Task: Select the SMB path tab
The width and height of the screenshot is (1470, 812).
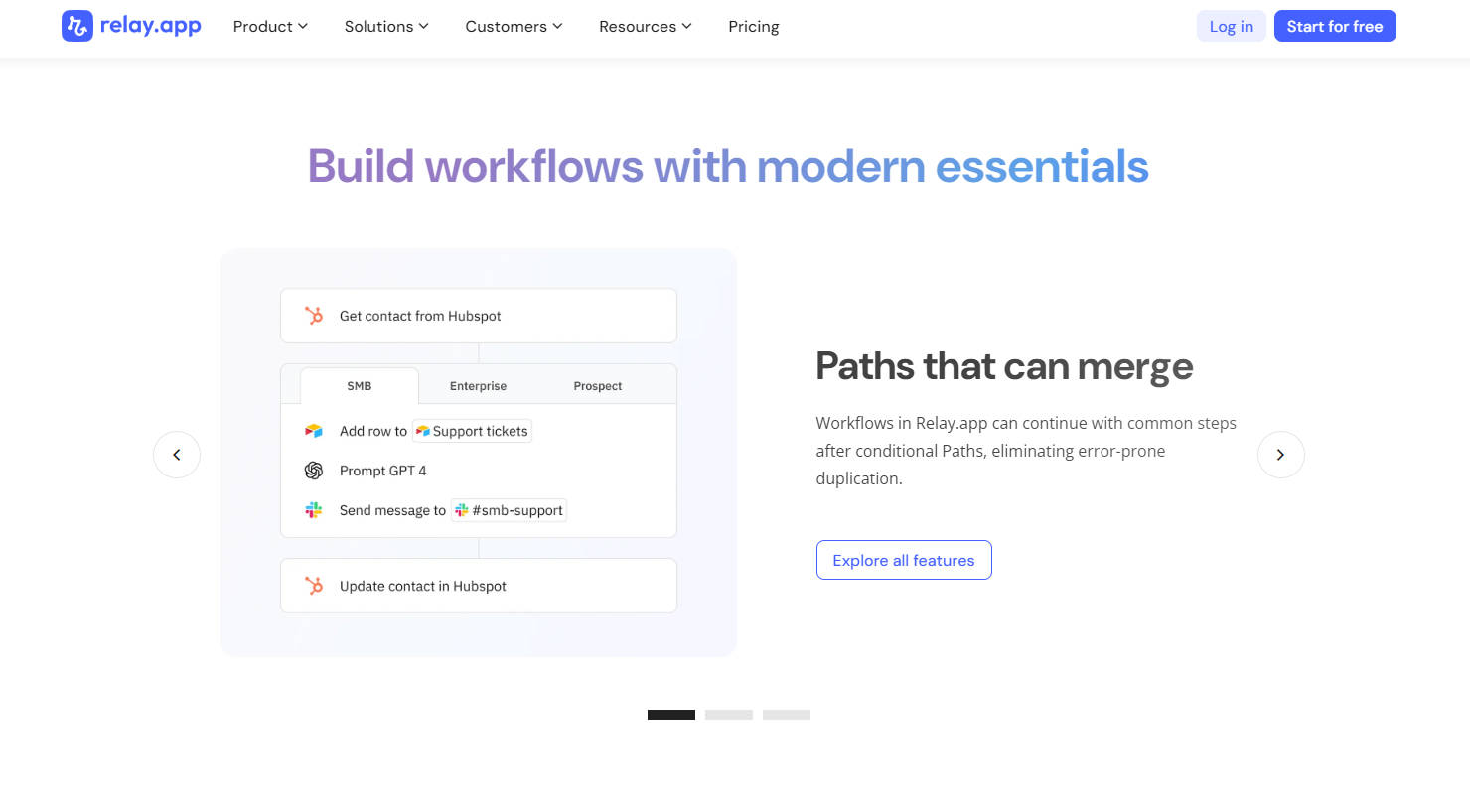Action: pyautogui.click(x=360, y=386)
